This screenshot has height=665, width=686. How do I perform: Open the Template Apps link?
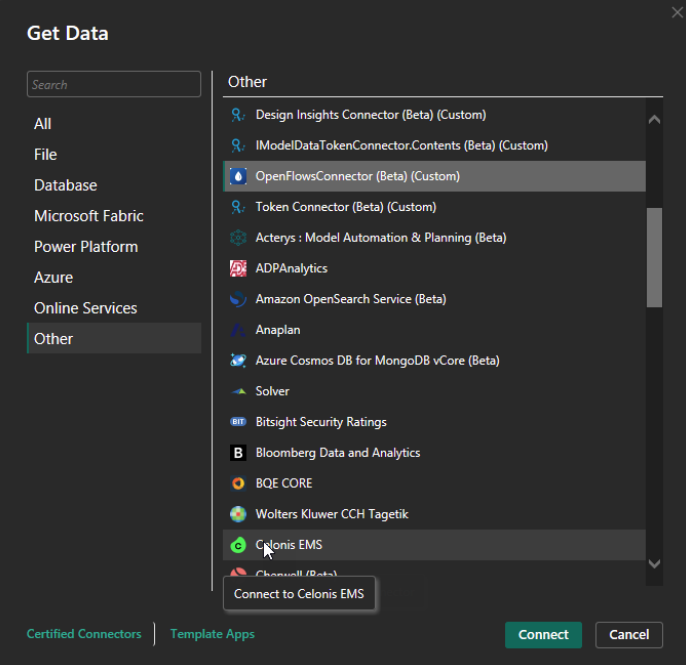pyautogui.click(x=212, y=634)
